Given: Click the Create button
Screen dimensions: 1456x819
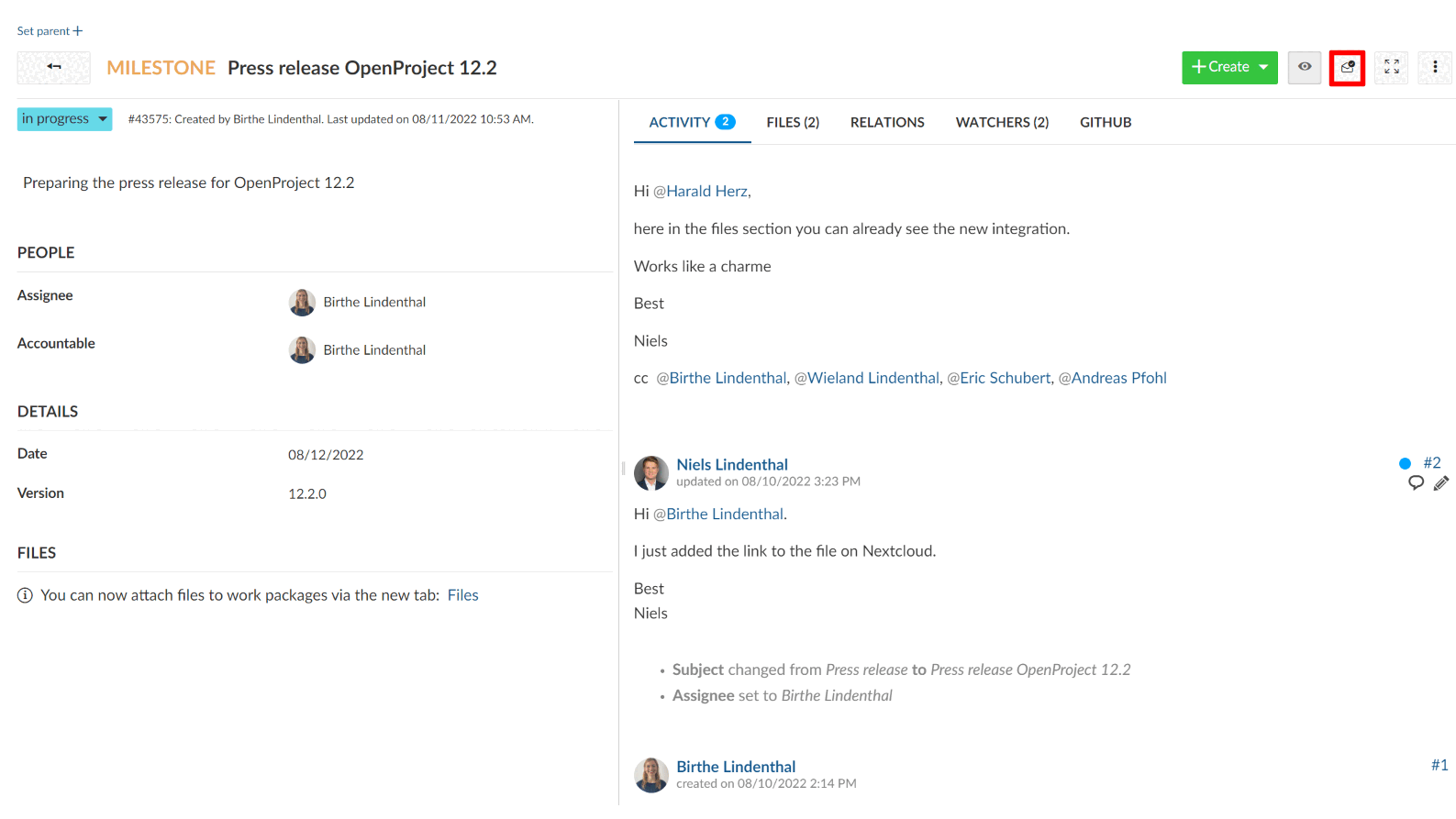Looking at the screenshot, I should point(1229,67).
